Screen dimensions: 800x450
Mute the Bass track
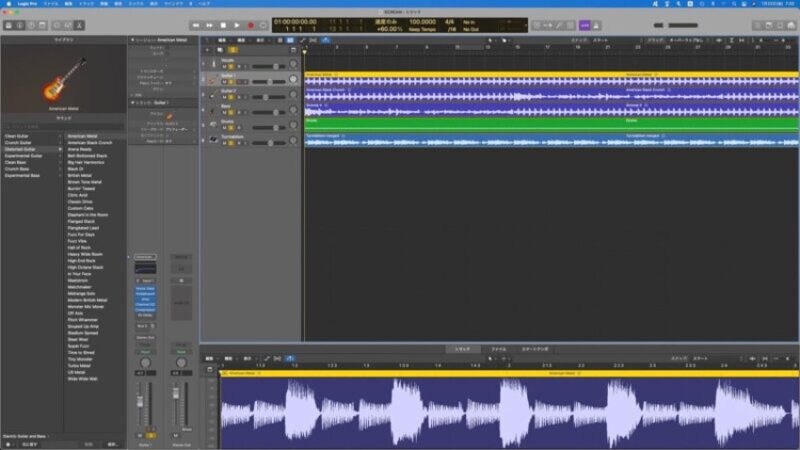(225, 113)
